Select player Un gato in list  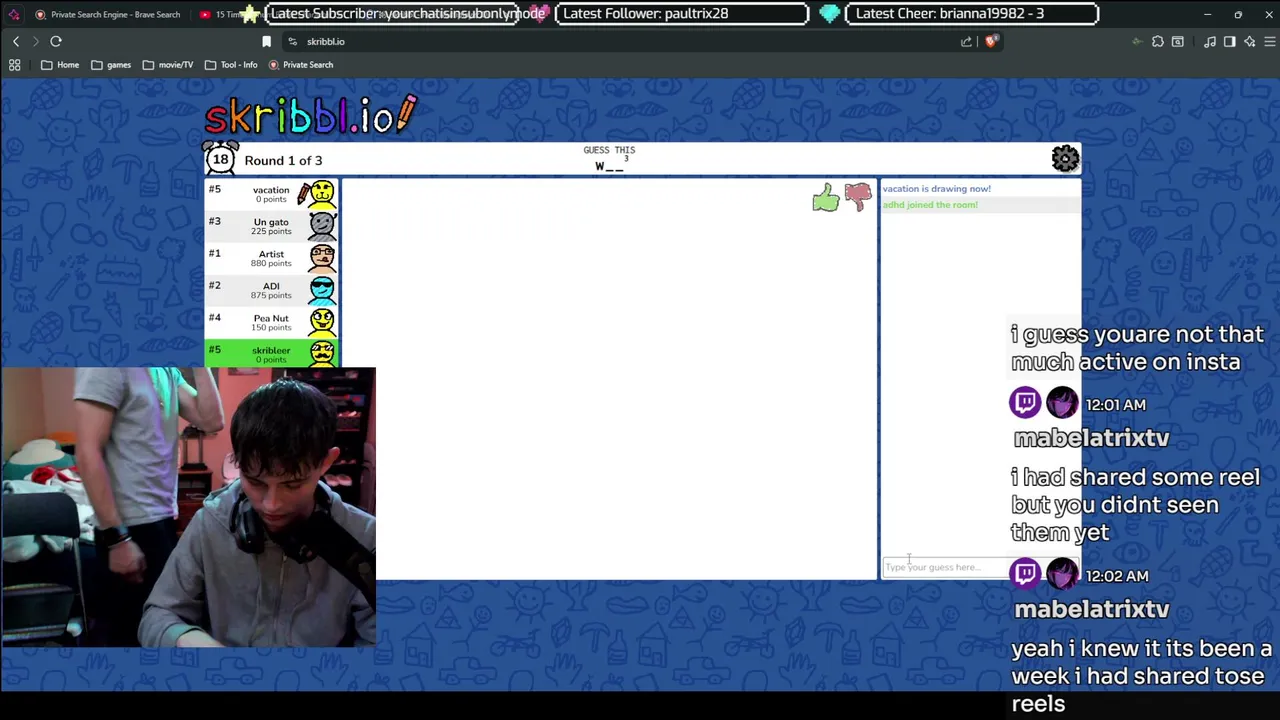click(271, 226)
